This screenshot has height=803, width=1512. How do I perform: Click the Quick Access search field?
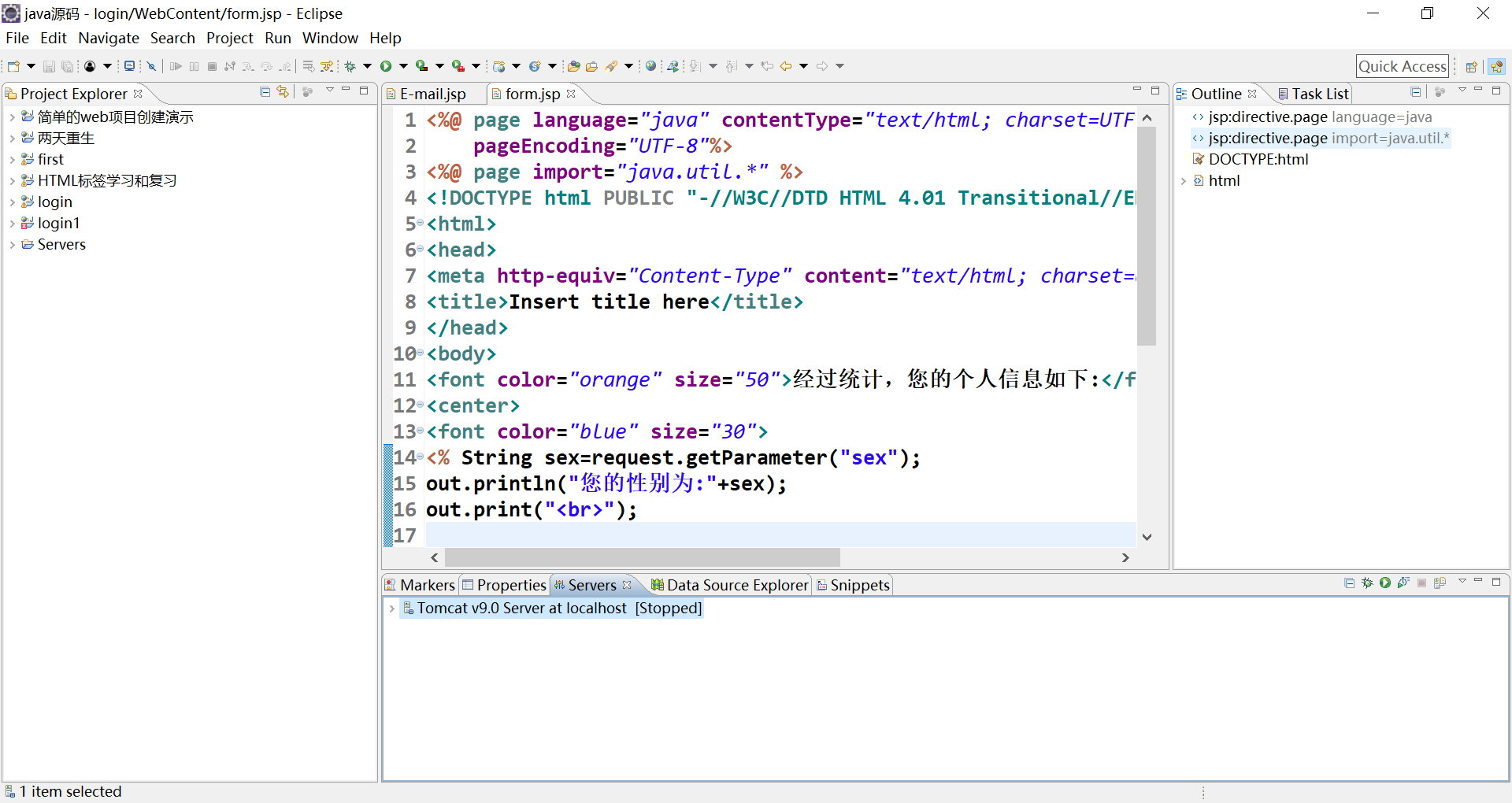click(1403, 67)
